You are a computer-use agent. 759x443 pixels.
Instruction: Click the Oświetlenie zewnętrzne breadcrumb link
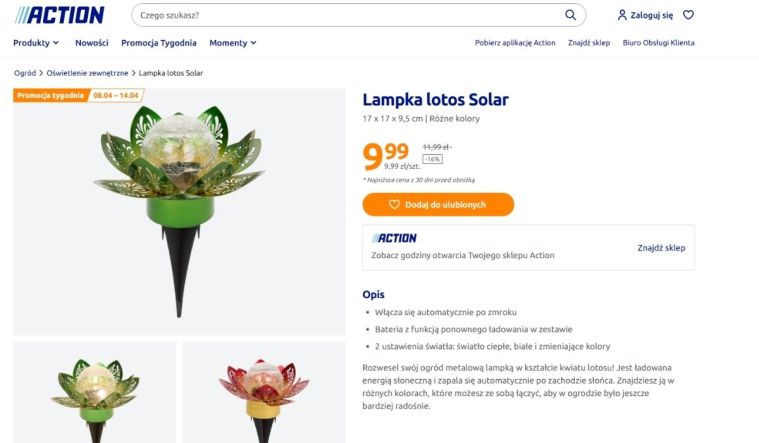(x=88, y=73)
